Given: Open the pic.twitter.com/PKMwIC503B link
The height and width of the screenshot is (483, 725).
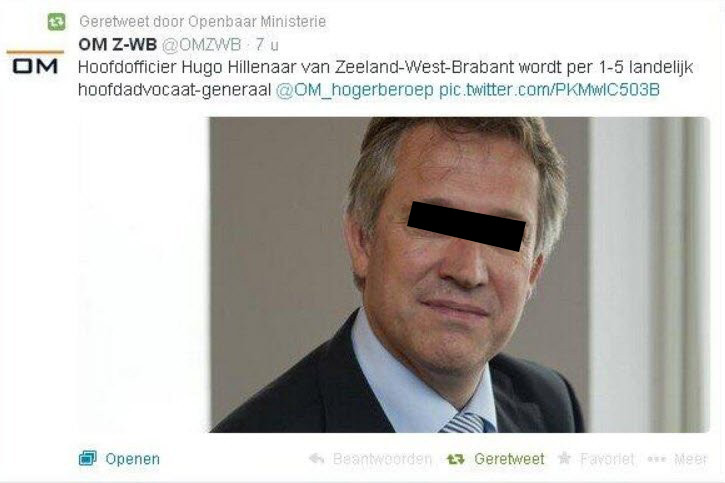Looking at the screenshot, I should point(549,90).
